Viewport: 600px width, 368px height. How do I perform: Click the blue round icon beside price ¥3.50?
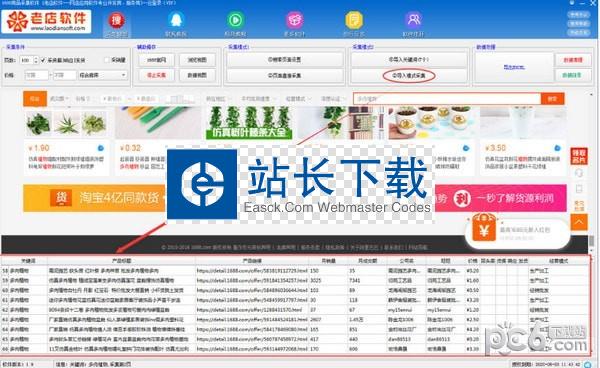558,148
